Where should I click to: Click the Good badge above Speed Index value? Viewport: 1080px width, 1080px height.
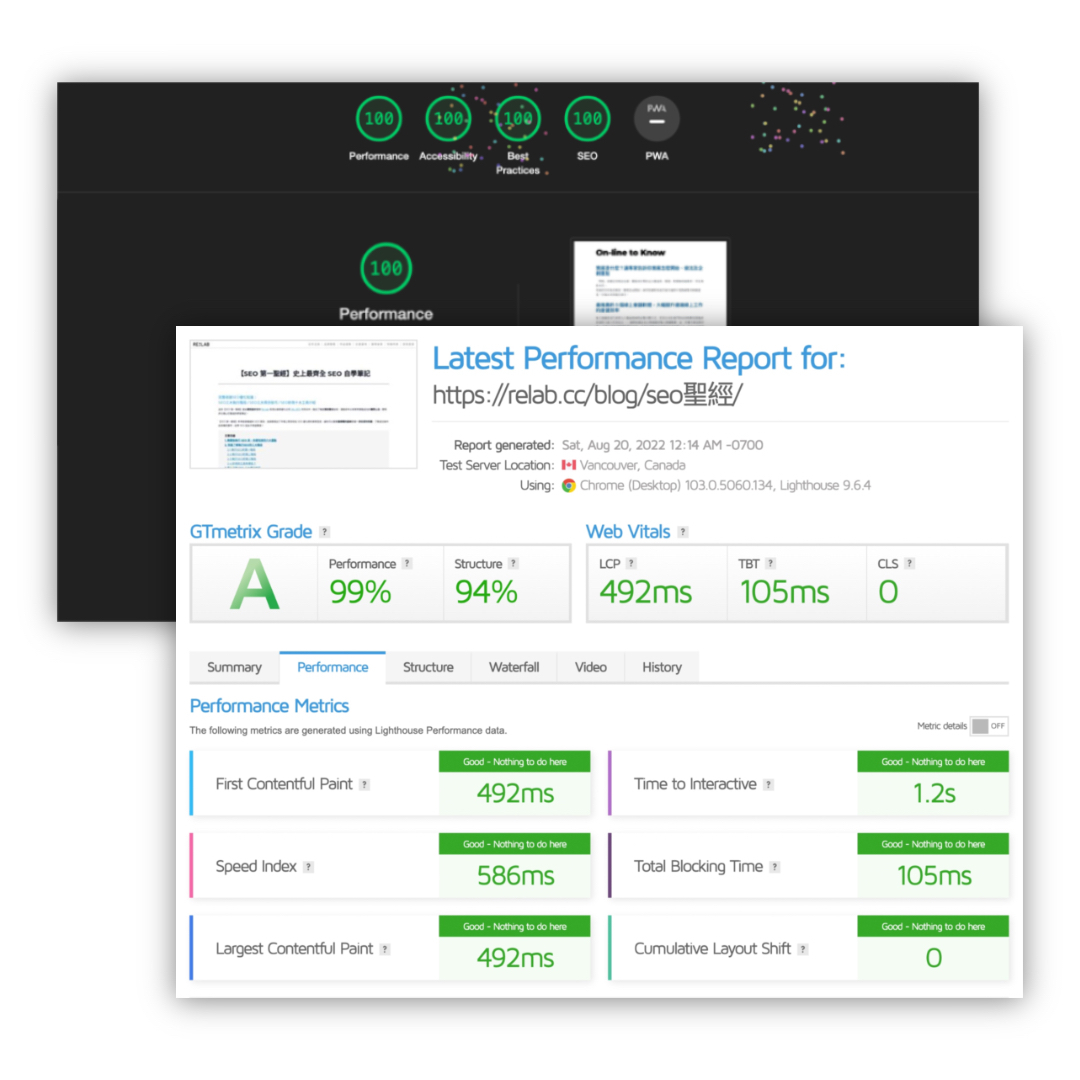[x=515, y=844]
